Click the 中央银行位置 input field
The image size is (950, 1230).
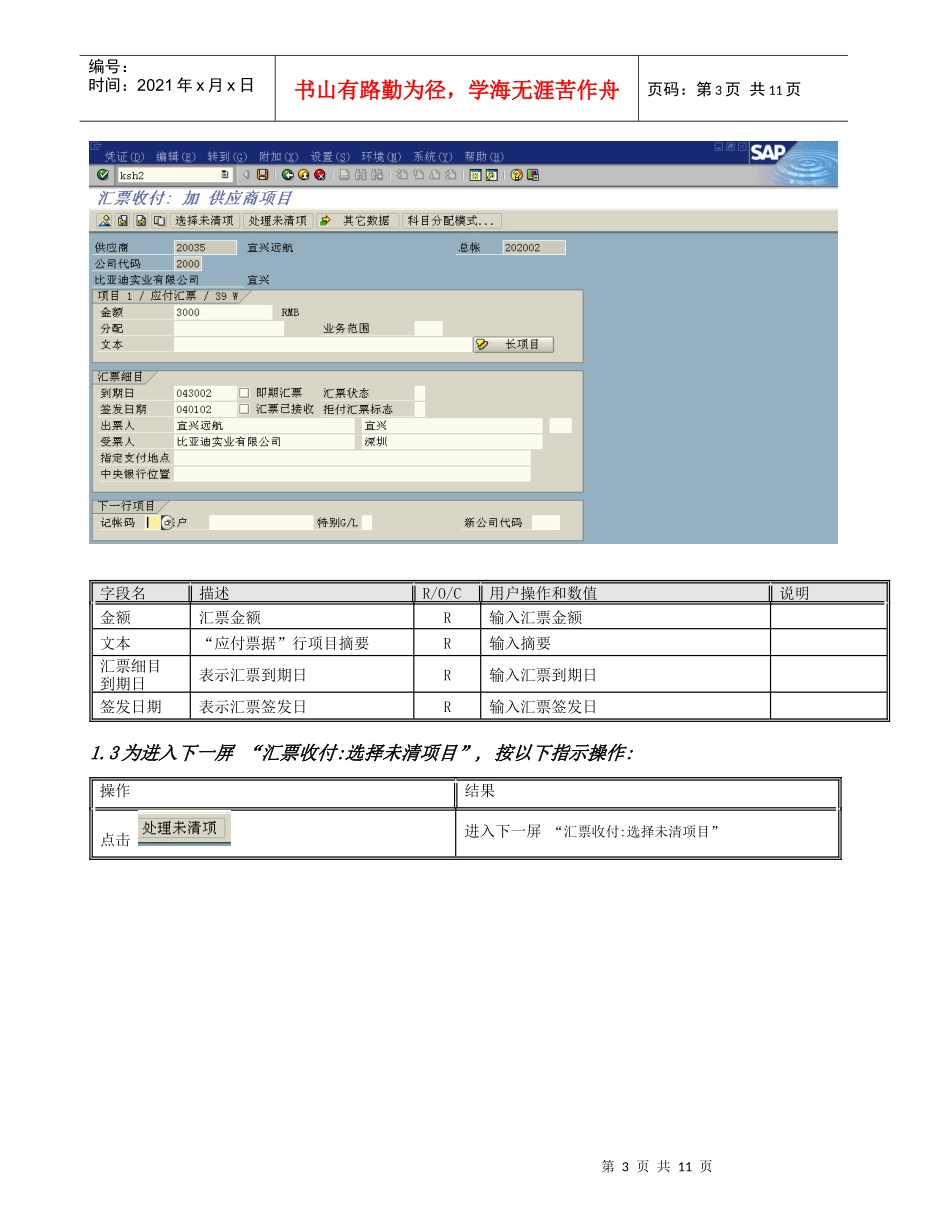[x=352, y=473]
